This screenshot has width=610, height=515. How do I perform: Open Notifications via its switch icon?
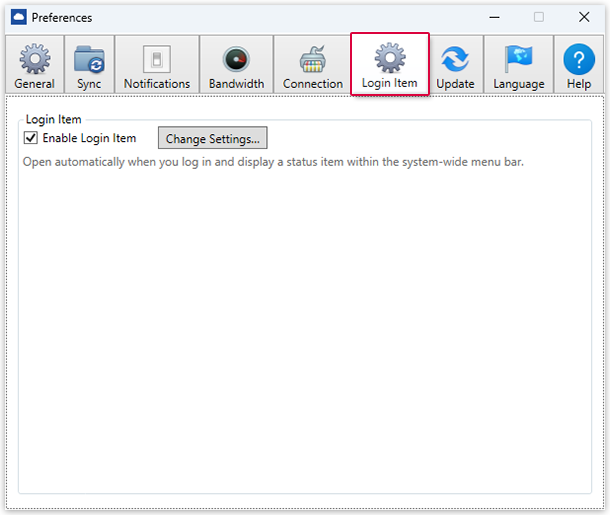pyautogui.click(x=157, y=59)
